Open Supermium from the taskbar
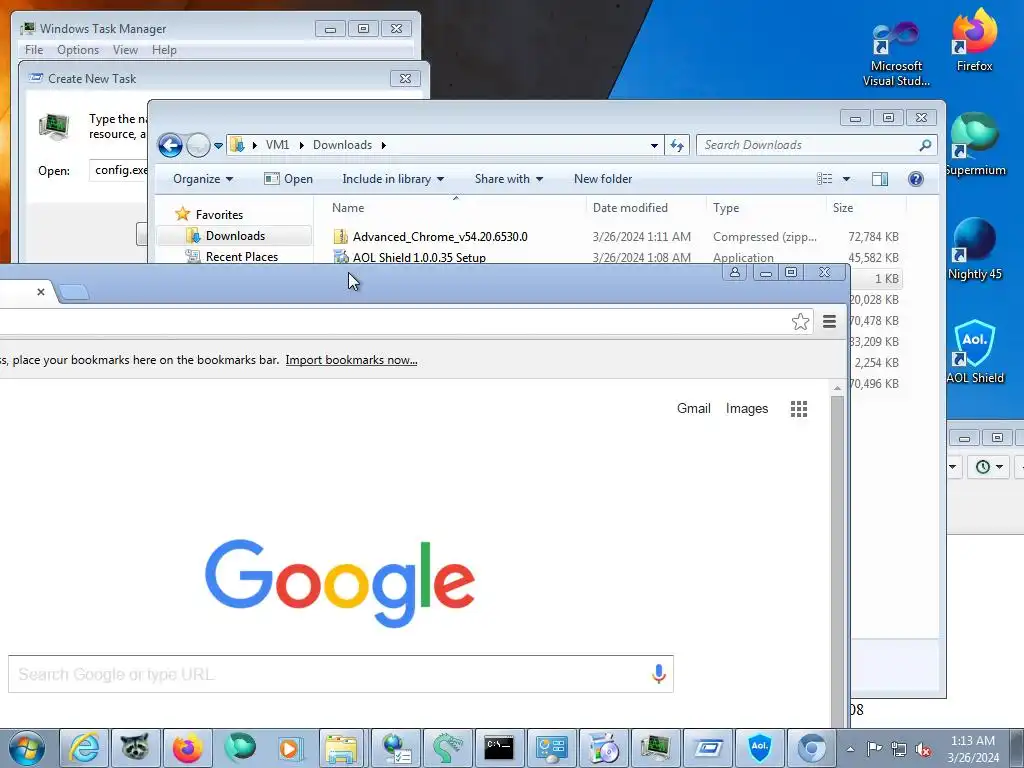1024x768 pixels. click(x=240, y=748)
